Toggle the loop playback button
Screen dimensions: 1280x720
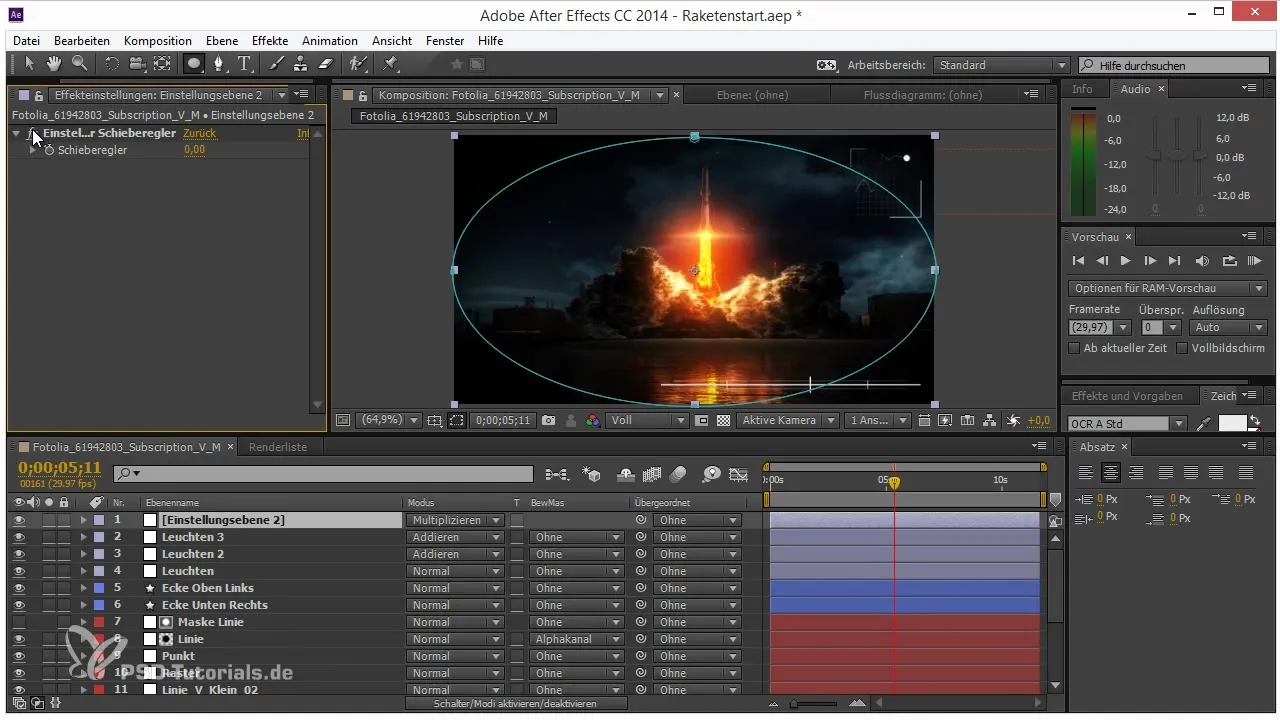tap(1229, 261)
